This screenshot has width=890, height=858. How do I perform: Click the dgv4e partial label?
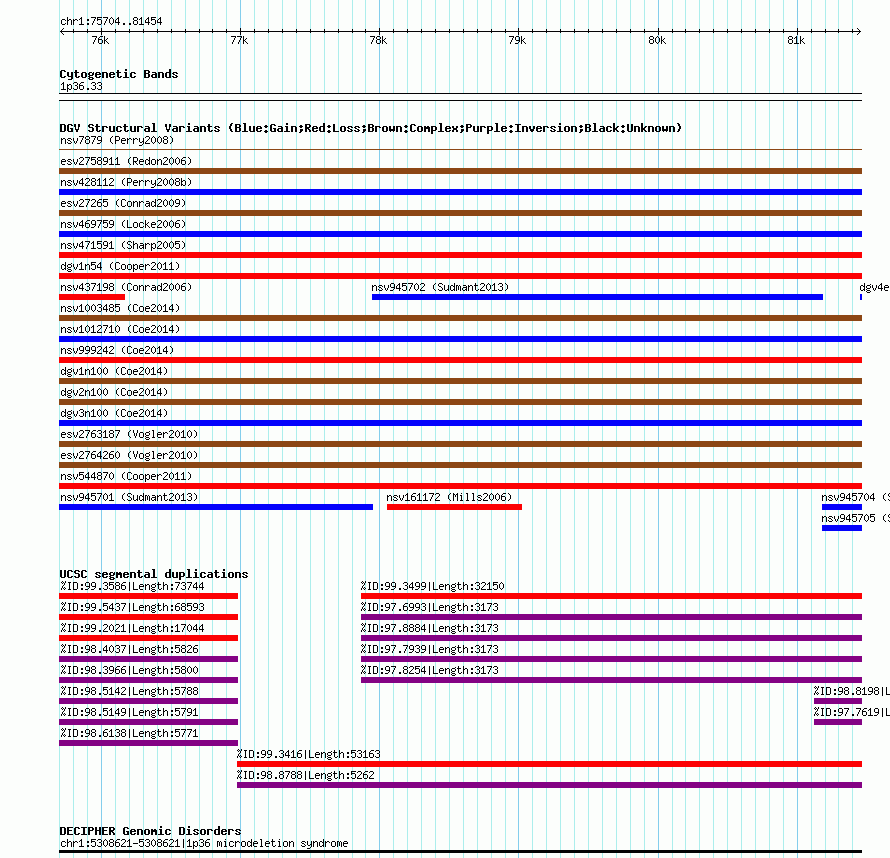click(874, 287)
